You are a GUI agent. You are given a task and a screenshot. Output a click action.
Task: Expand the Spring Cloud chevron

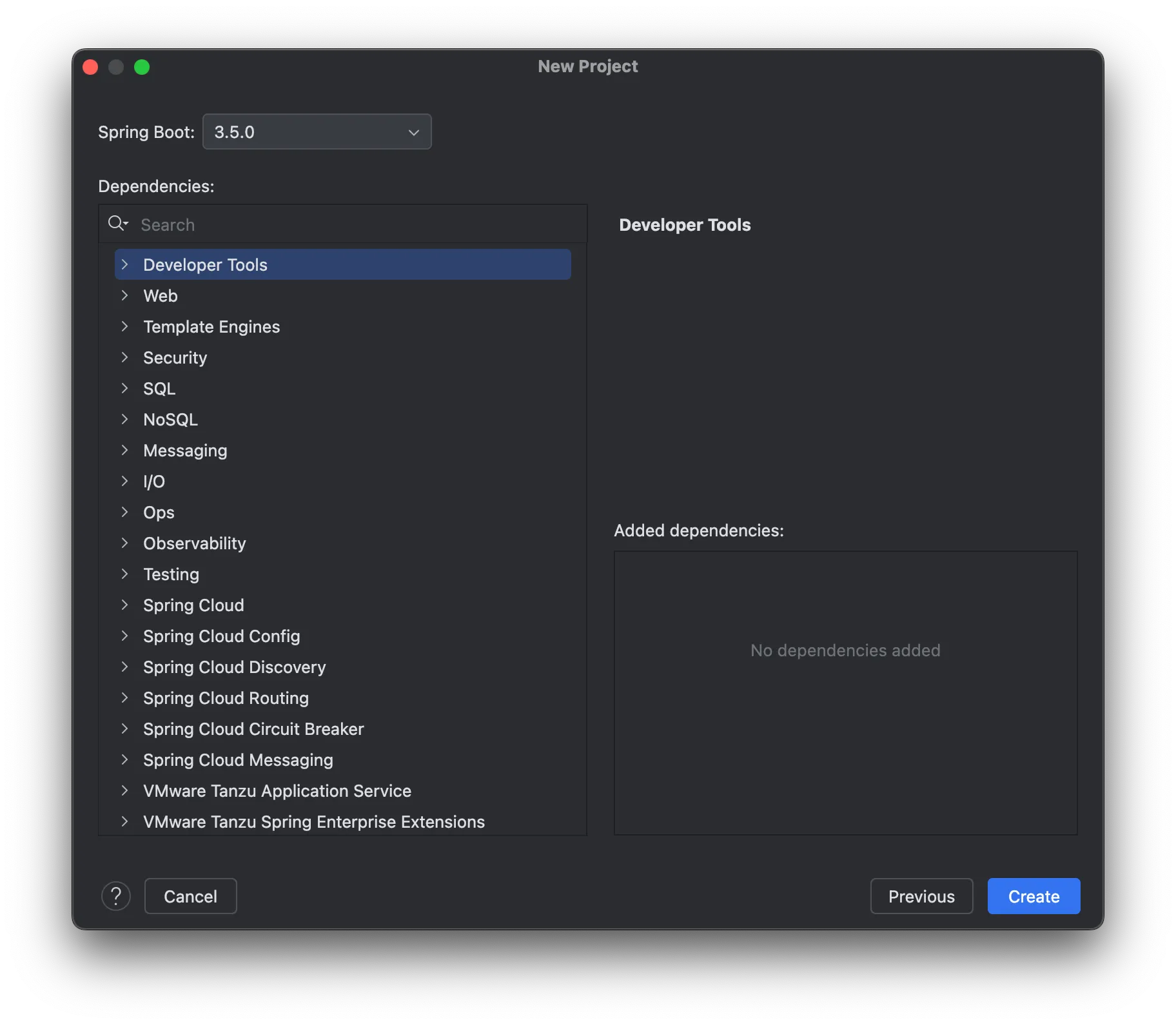point(125,605)
